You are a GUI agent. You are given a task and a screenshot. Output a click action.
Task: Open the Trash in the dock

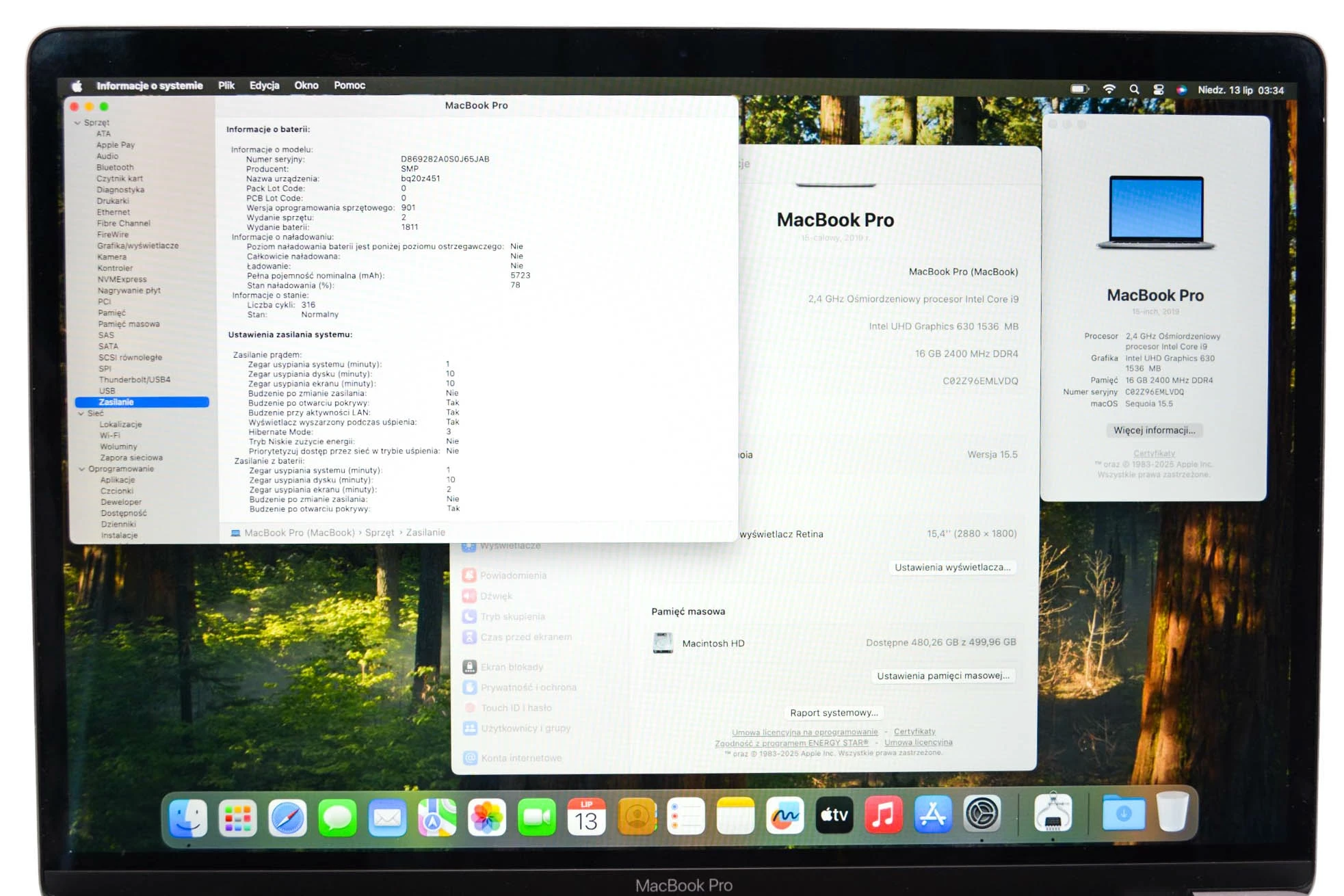(1172, 811)
